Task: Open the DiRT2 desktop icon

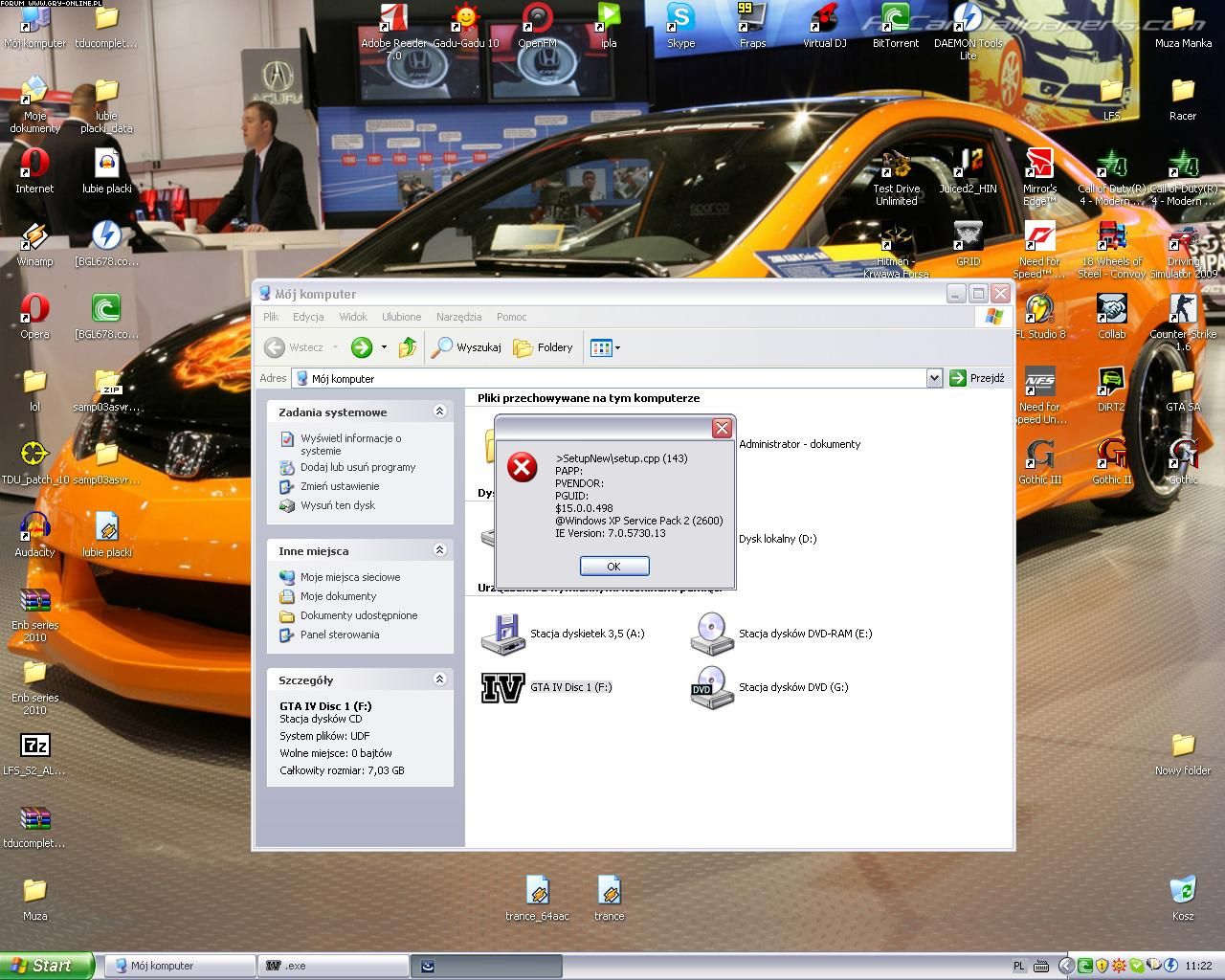Action: tap(1111, 390)
